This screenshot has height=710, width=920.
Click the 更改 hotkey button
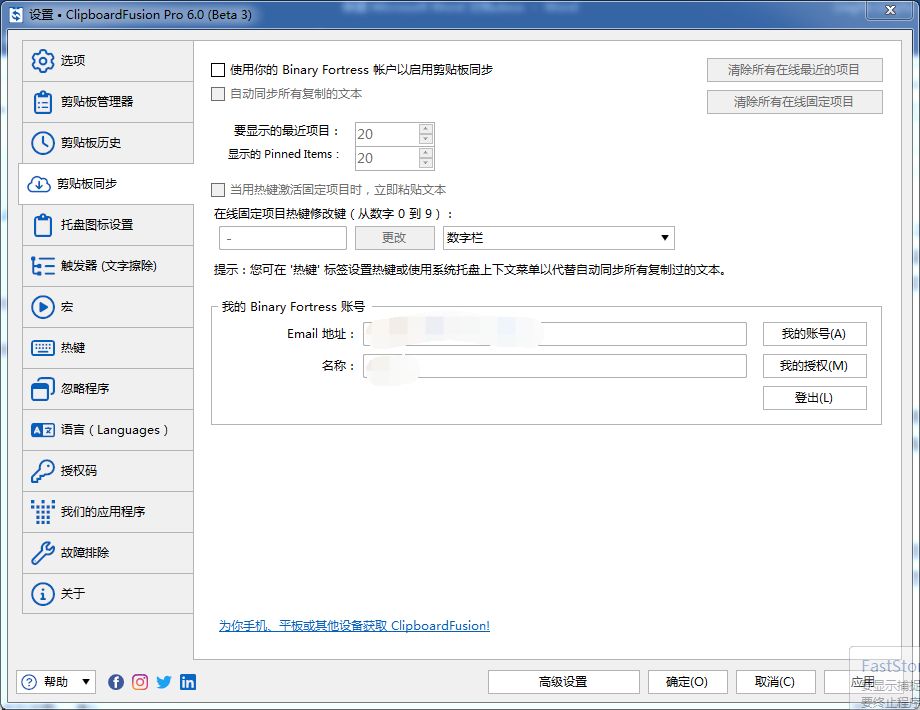pyautogui.click(x=394, y=238)
